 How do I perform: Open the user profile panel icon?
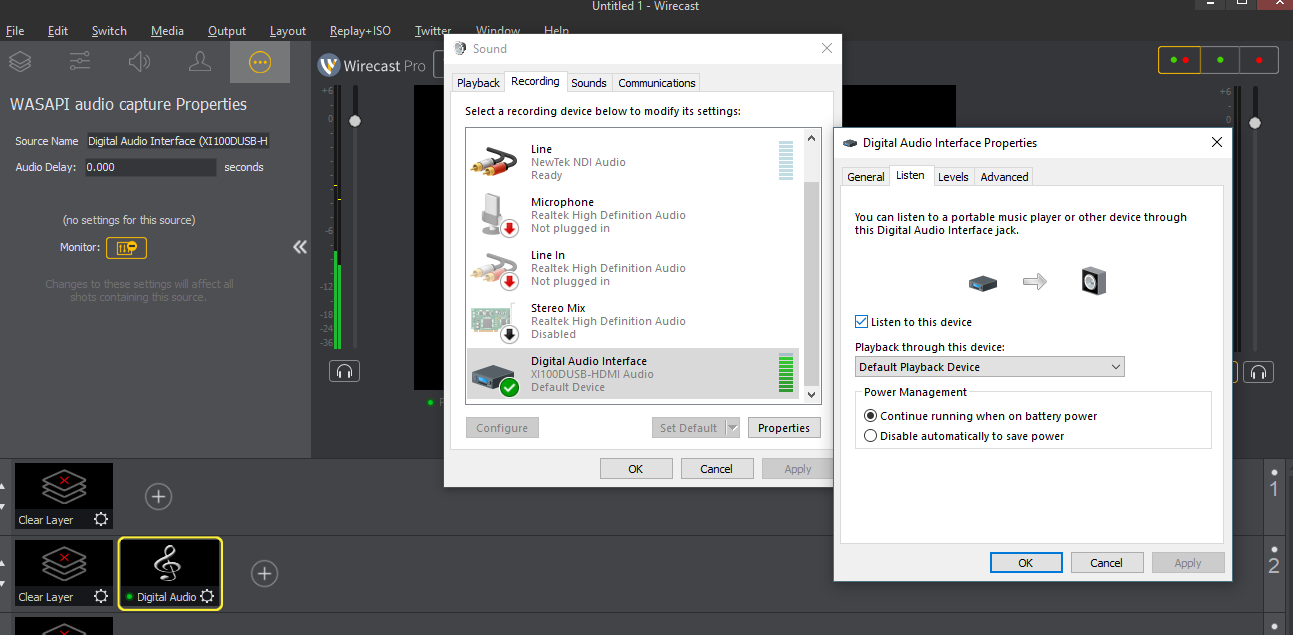coord(200,62)
